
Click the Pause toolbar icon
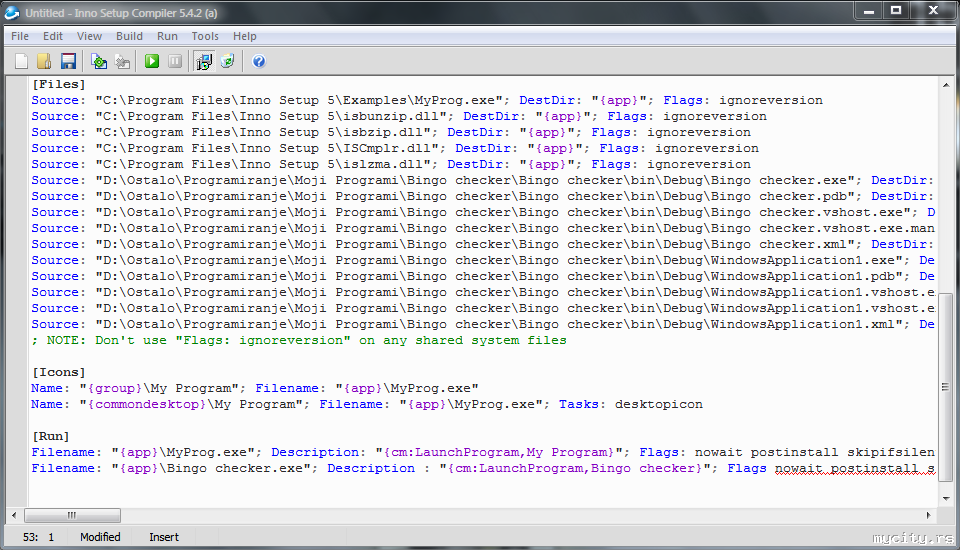click(x=175, y=62)
